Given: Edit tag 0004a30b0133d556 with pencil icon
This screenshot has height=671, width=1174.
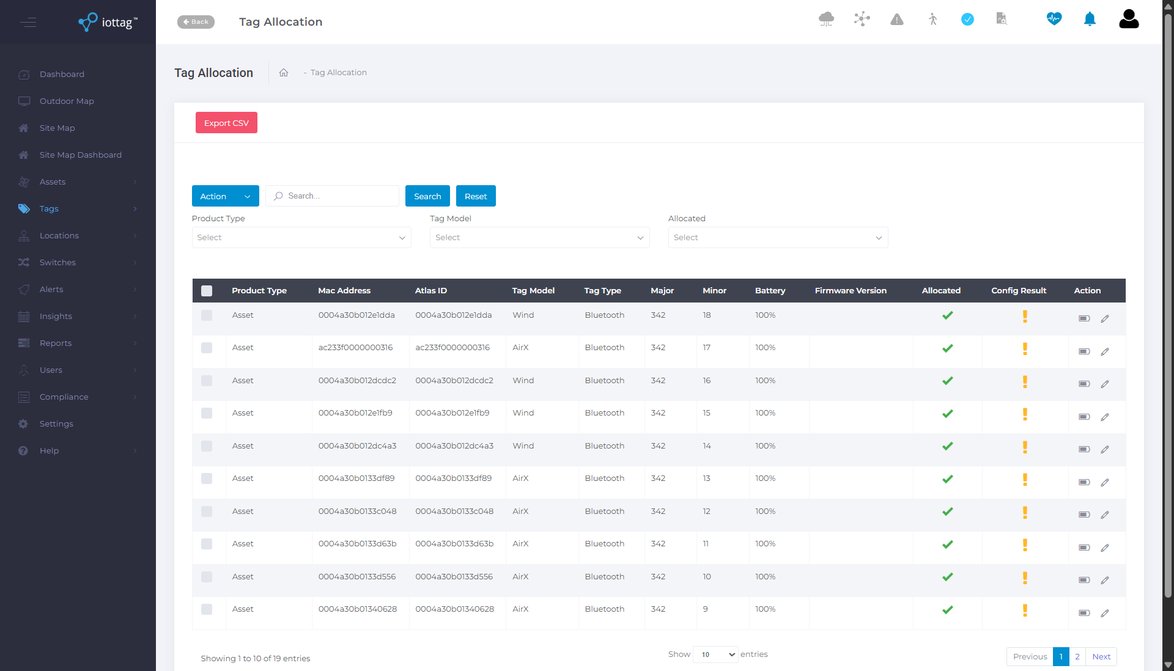Looking at the screenshot, I should [1104, 580].
